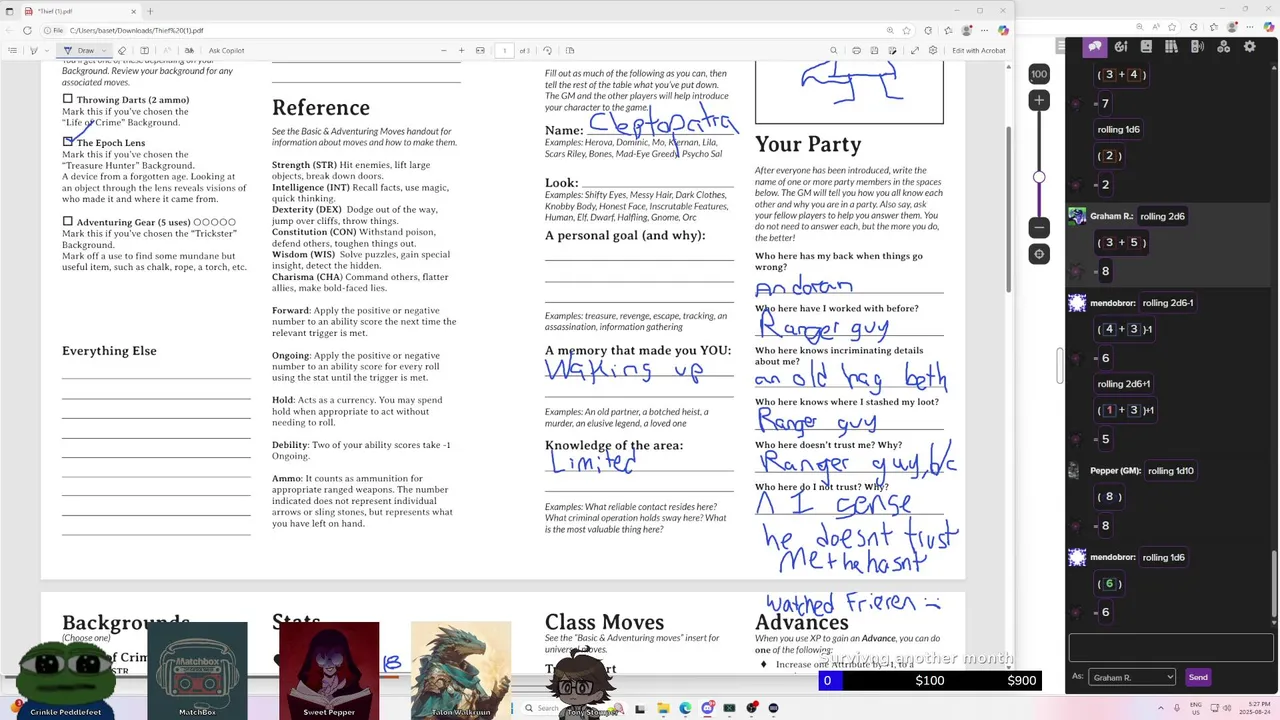Click the Roll20 zoom in plus button

[1039, 100]
